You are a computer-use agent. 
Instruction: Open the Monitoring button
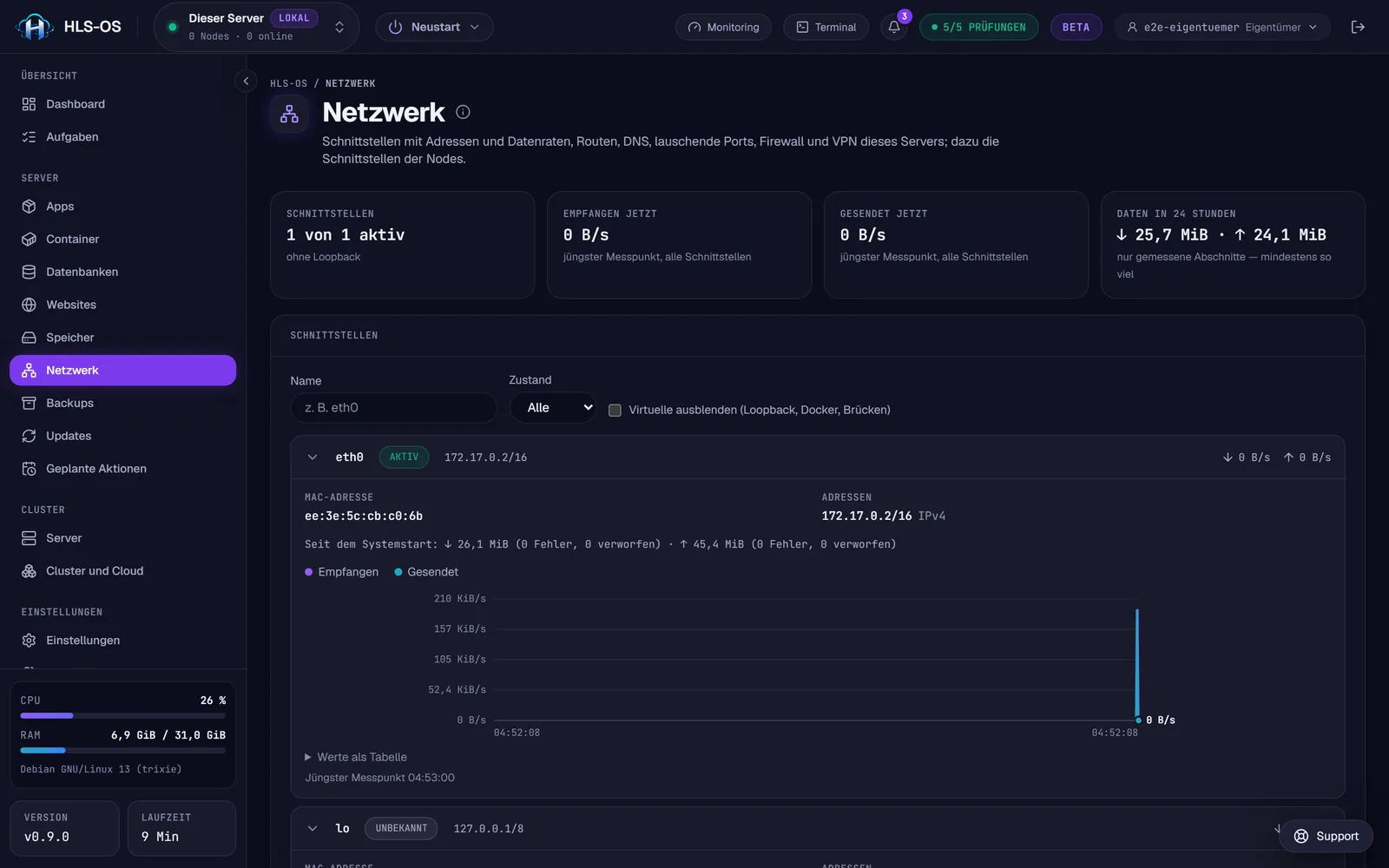pos(723,27)
